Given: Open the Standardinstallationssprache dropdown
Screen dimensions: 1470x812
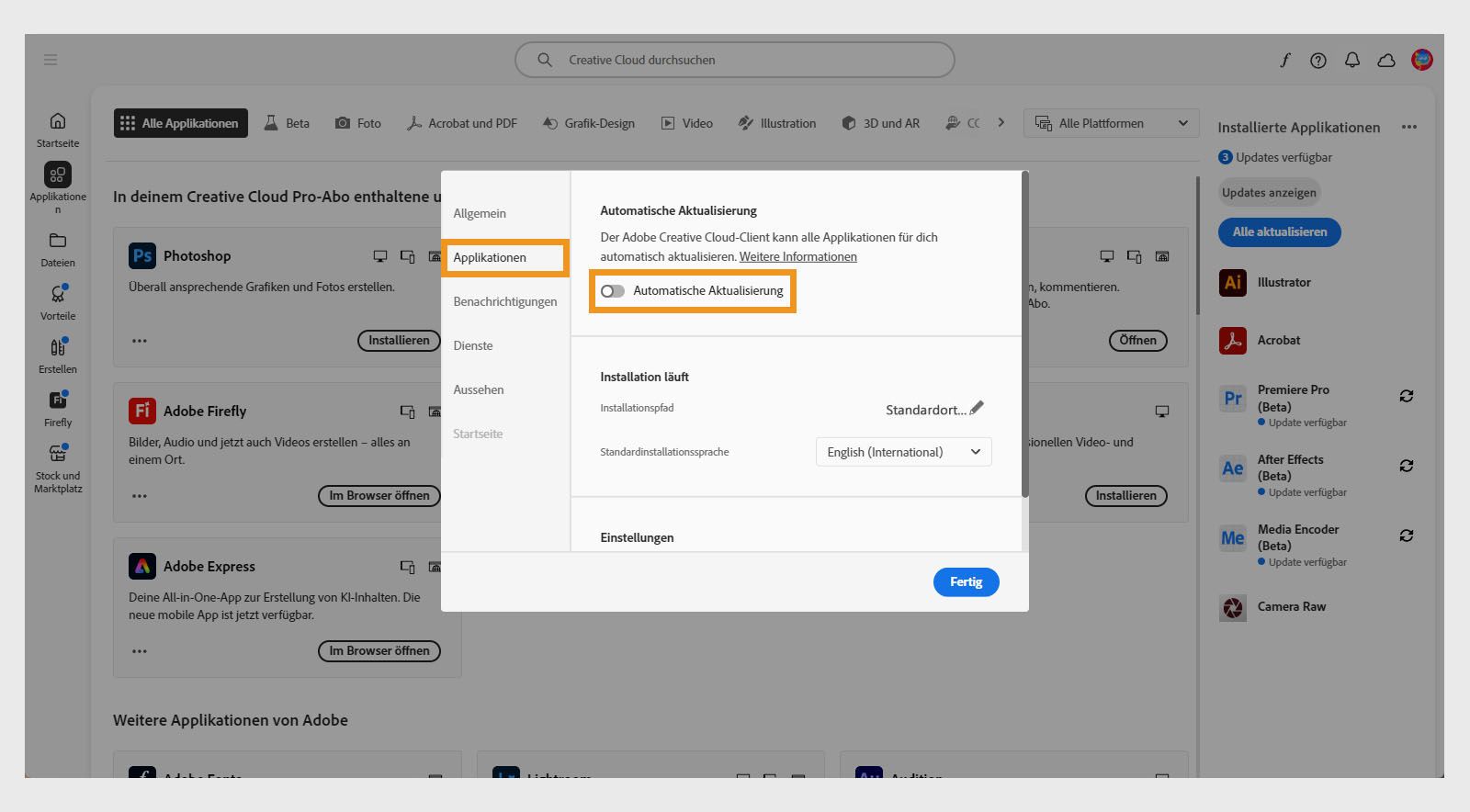Looking at the screenshot, I should [904, 452].
